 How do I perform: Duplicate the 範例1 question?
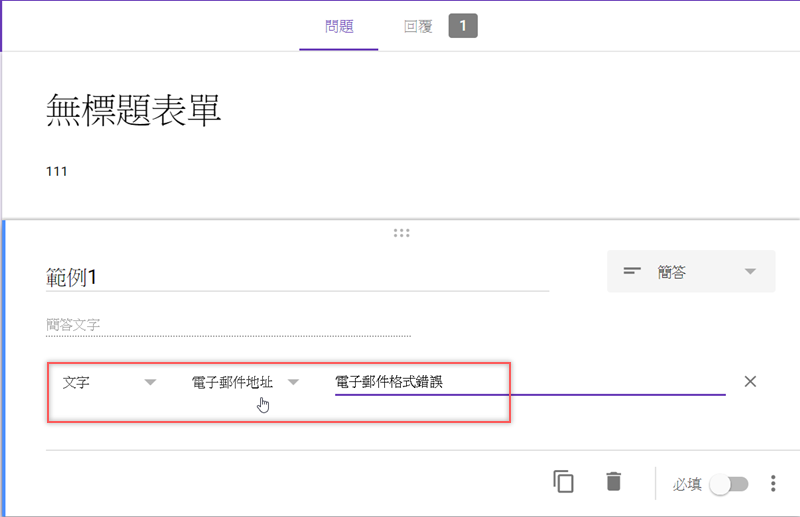(563, 482)
